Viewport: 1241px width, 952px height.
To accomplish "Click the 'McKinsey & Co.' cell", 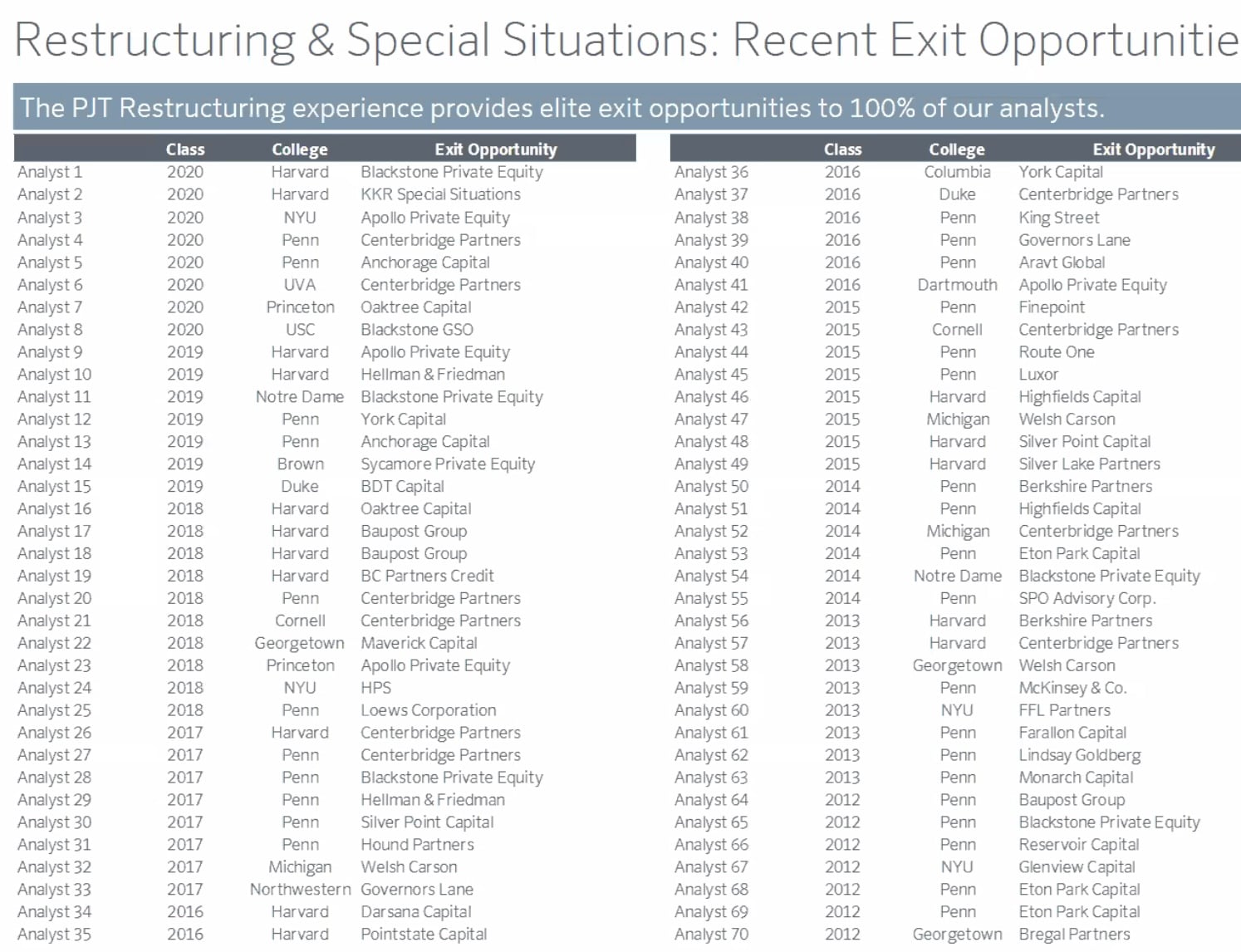I will pyautogui.click(x=1072, y=688).
